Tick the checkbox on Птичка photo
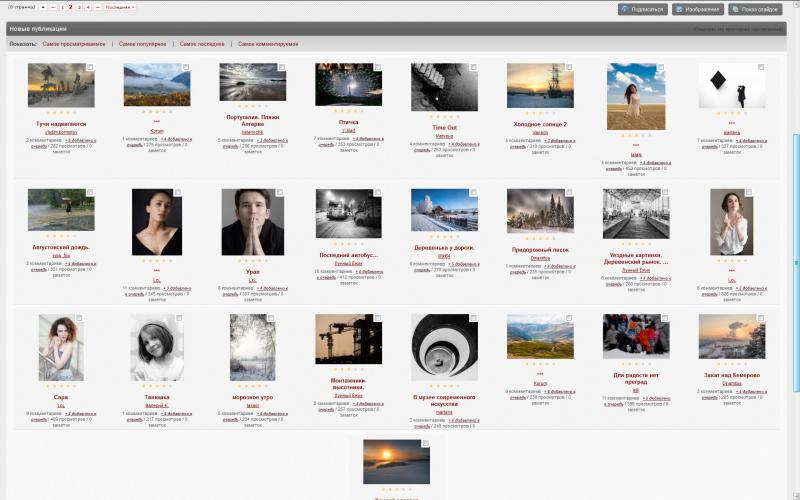The image size is (800, 500). click(x=378, y=67)
